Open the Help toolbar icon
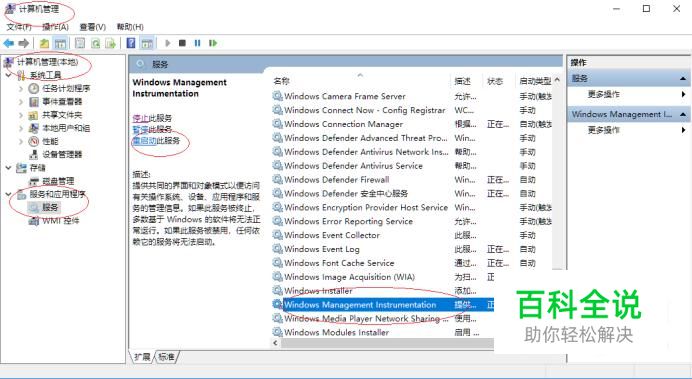The width and height of the screenshot is (692, 379). 131,43
